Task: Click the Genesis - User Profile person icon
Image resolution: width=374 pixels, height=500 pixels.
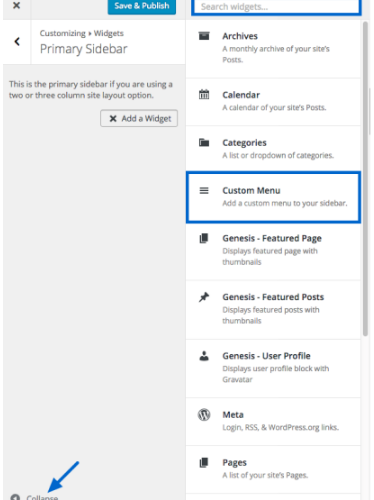Action: [x=204, y=356]
